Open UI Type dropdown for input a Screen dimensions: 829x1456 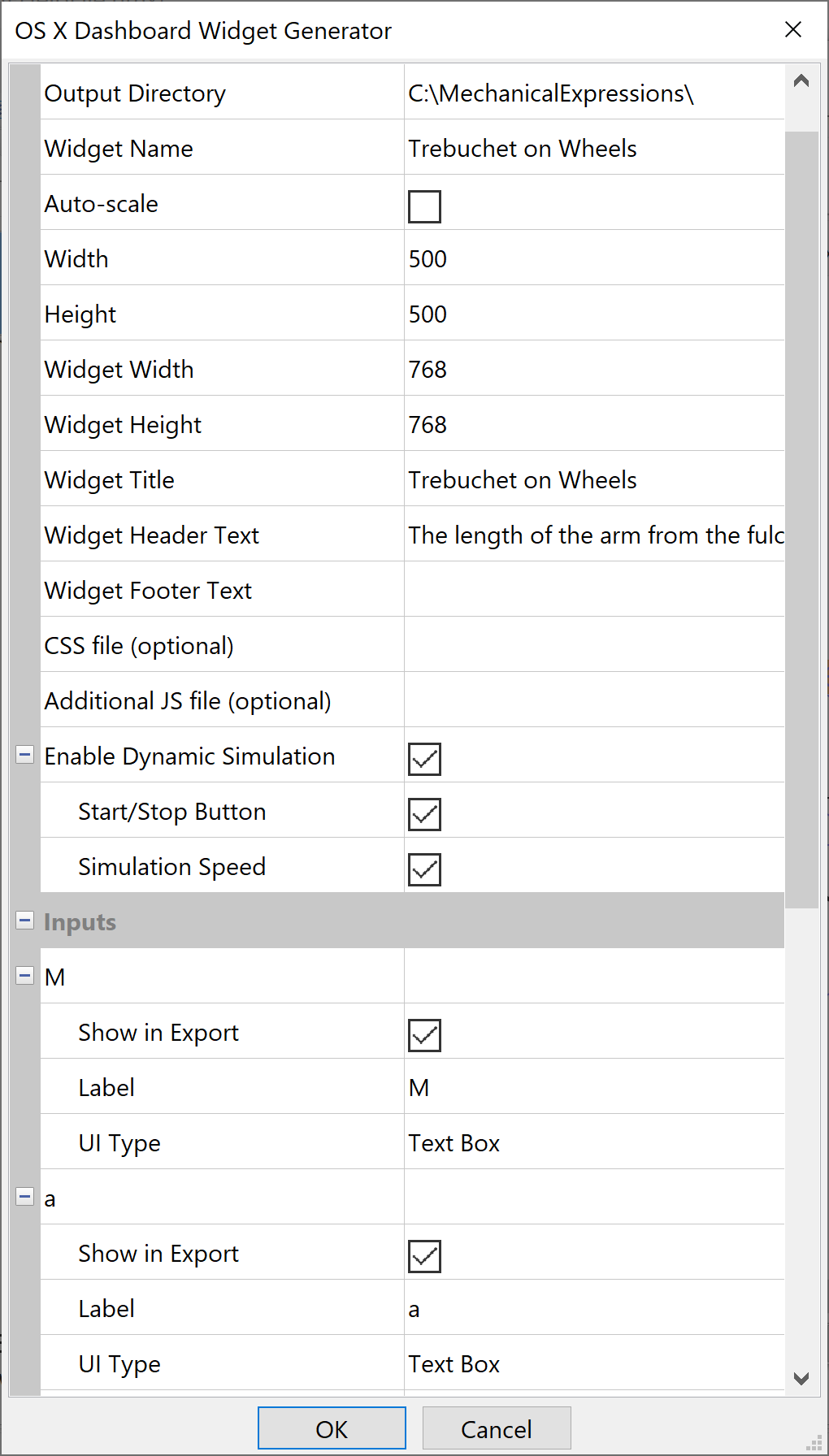593,1364
